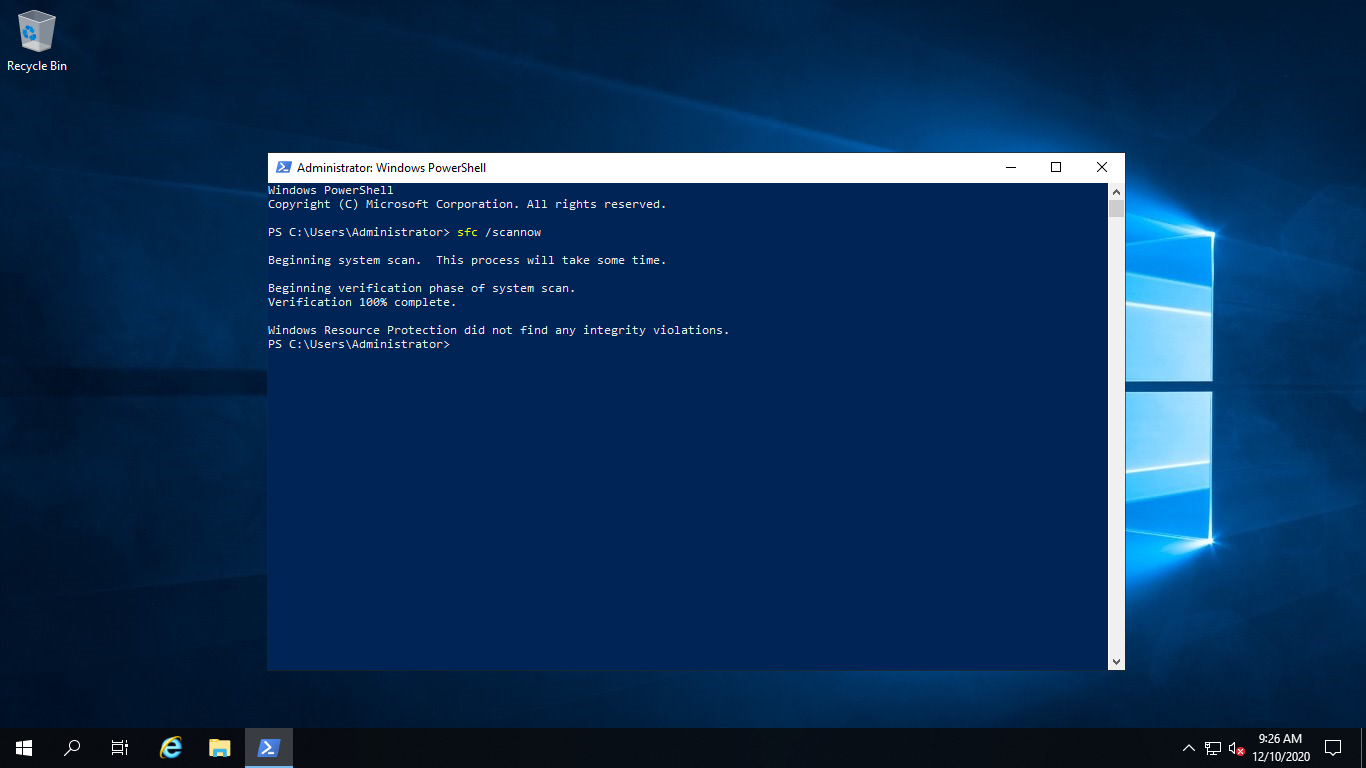The width and height of the screenshot is (1366, 768).
Task: Show hidden system tray icons
Action: click(1189, 747)
